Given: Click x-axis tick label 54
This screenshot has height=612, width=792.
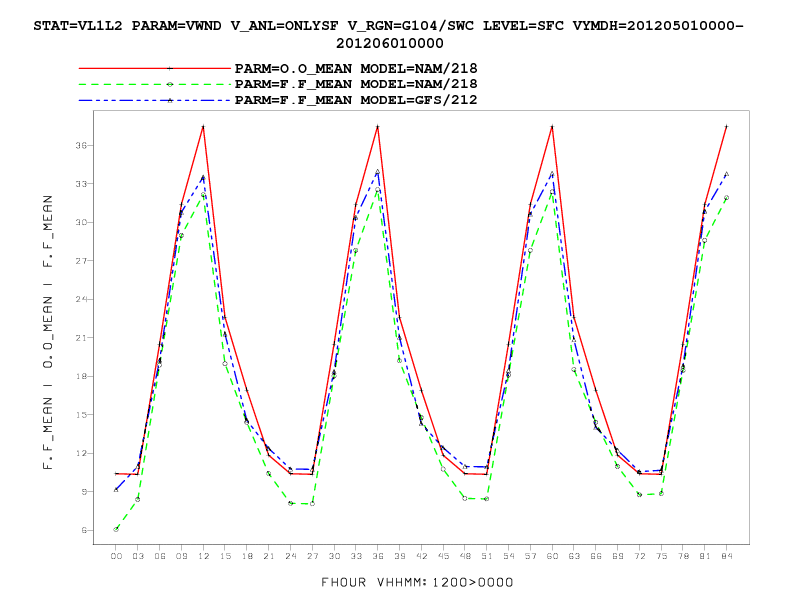Looking at the screenshot, I should click(508, 556).
